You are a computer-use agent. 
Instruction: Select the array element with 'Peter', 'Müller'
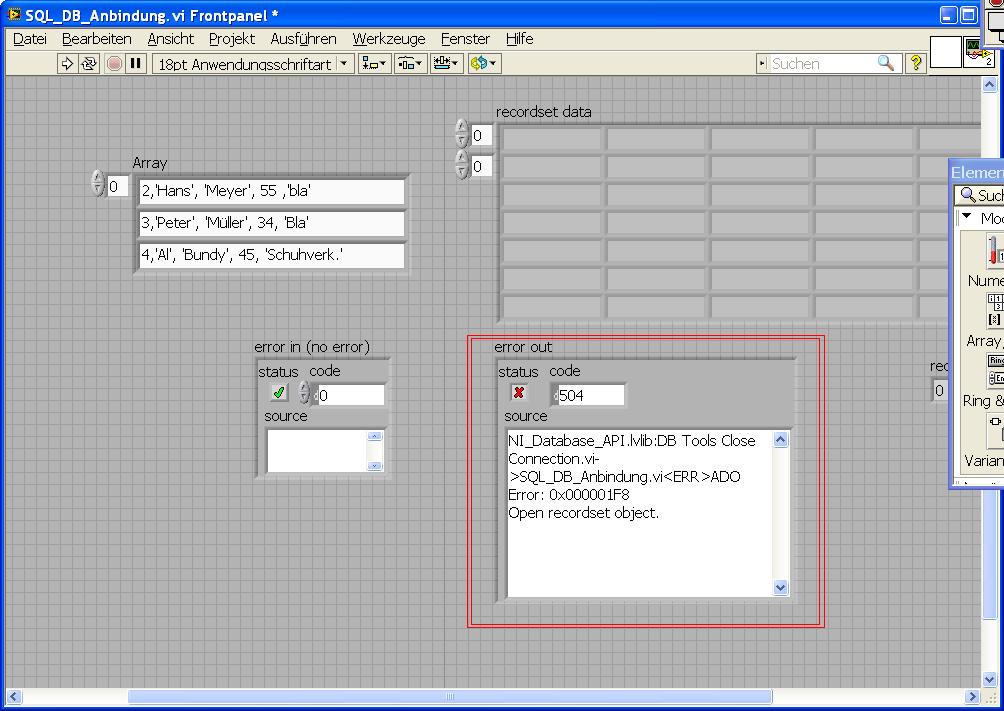coord(271,223)
